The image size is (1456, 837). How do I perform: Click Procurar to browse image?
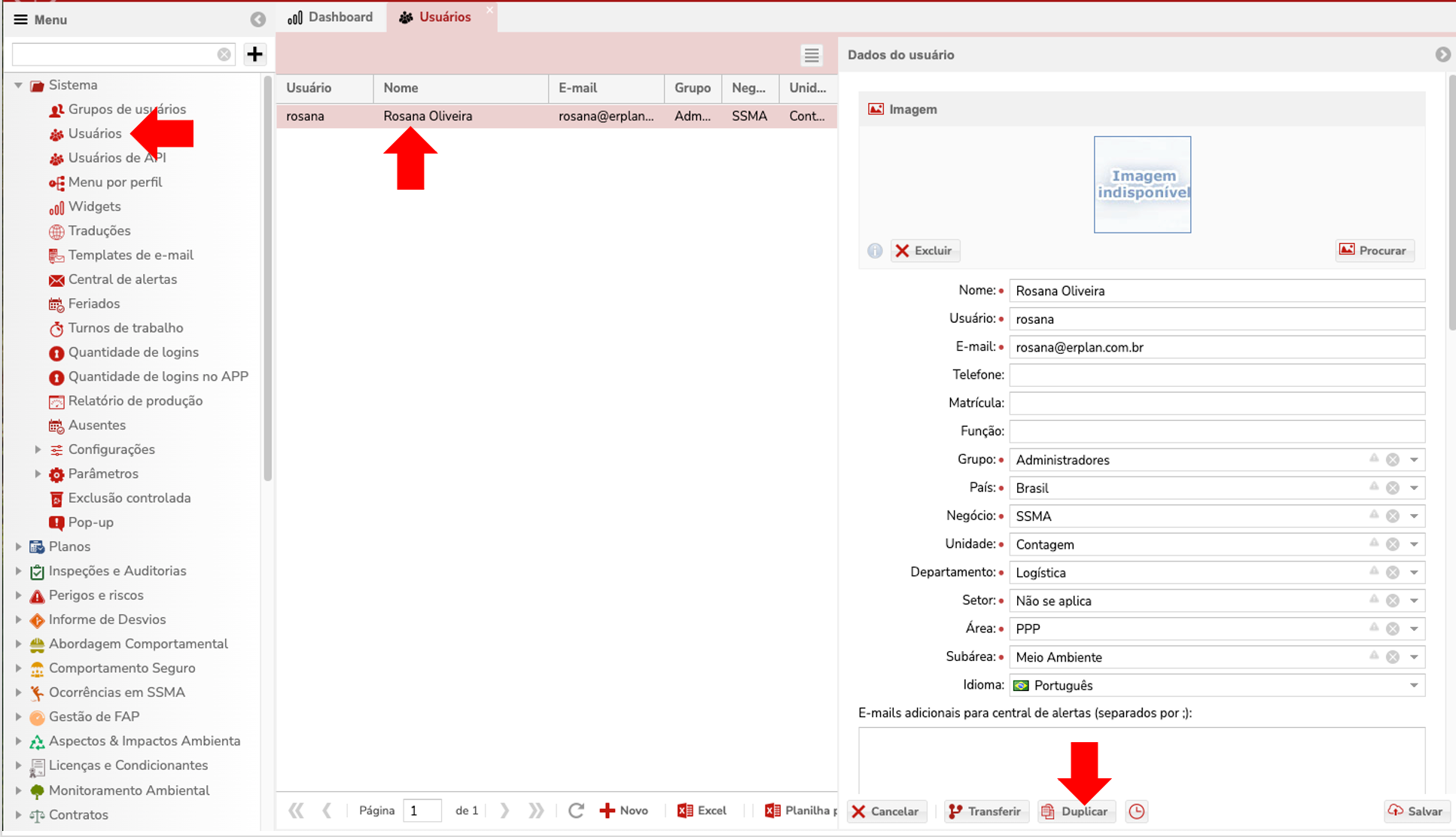tap(1374, 251)
